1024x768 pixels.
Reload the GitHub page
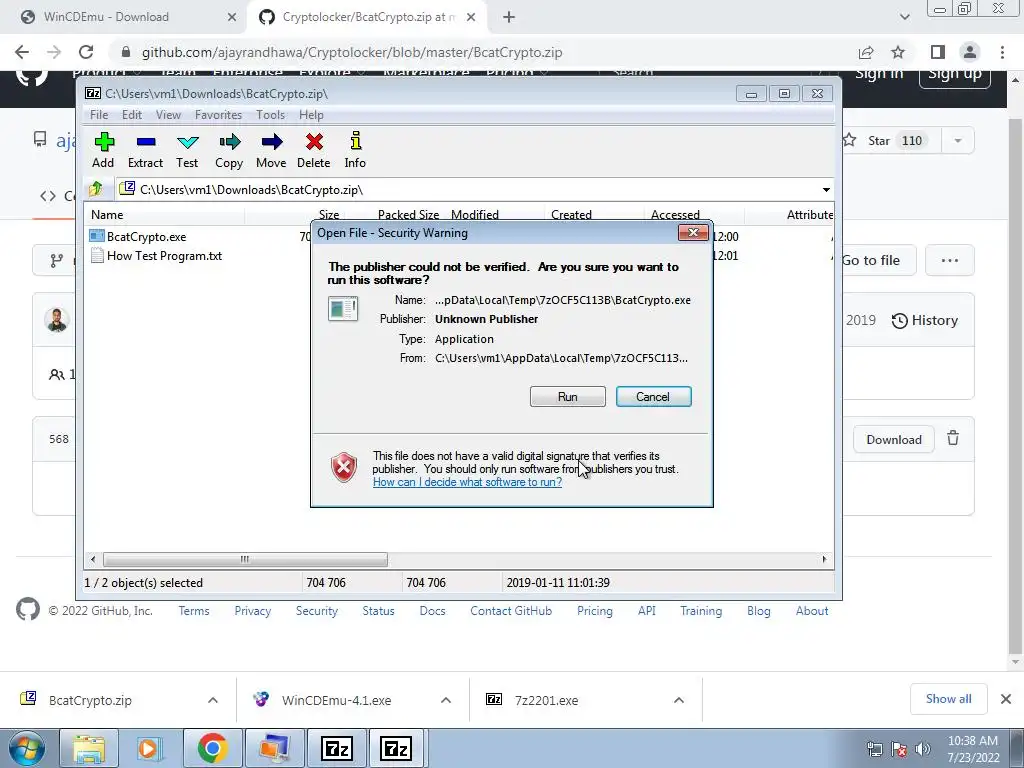pyautogui.click(x=86, y=52)
